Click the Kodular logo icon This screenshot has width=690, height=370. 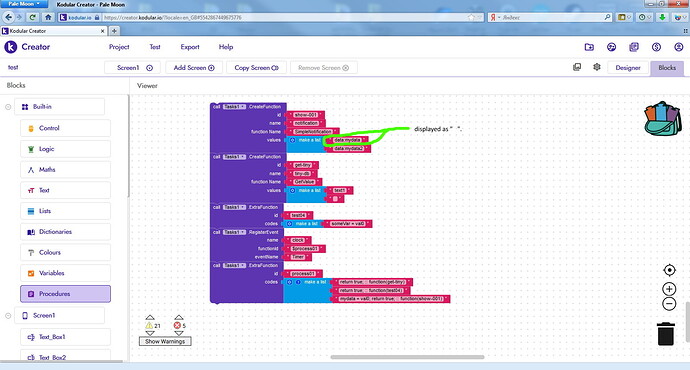pyautogui.click(x=11, y=47)
